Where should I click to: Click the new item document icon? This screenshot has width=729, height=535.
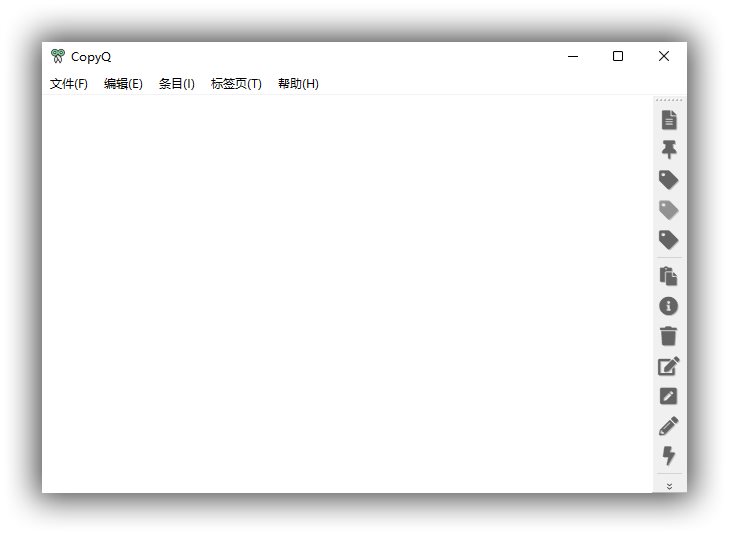pyautogui.click(x=669, y=120)
